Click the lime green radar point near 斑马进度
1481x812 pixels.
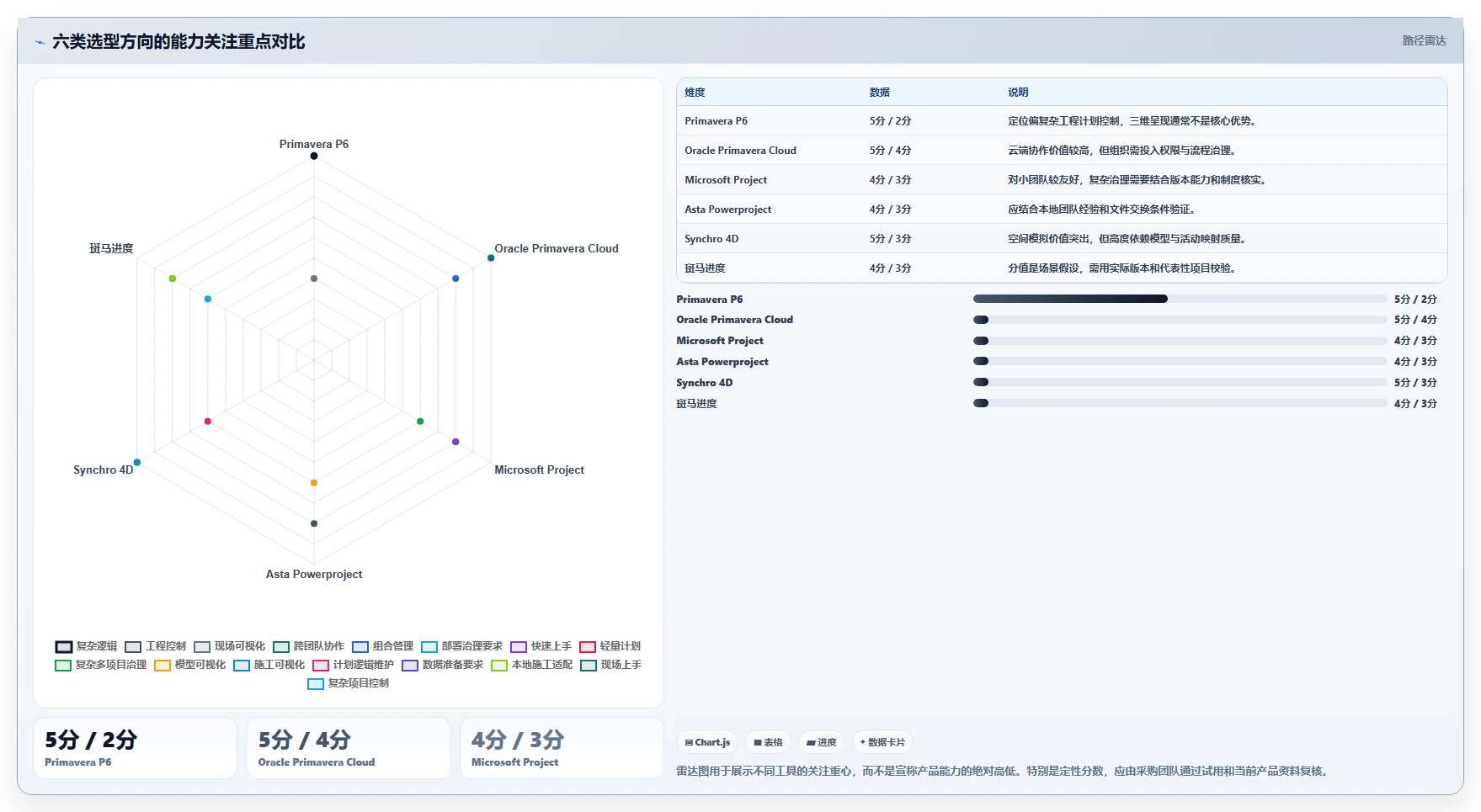(173, 279)
